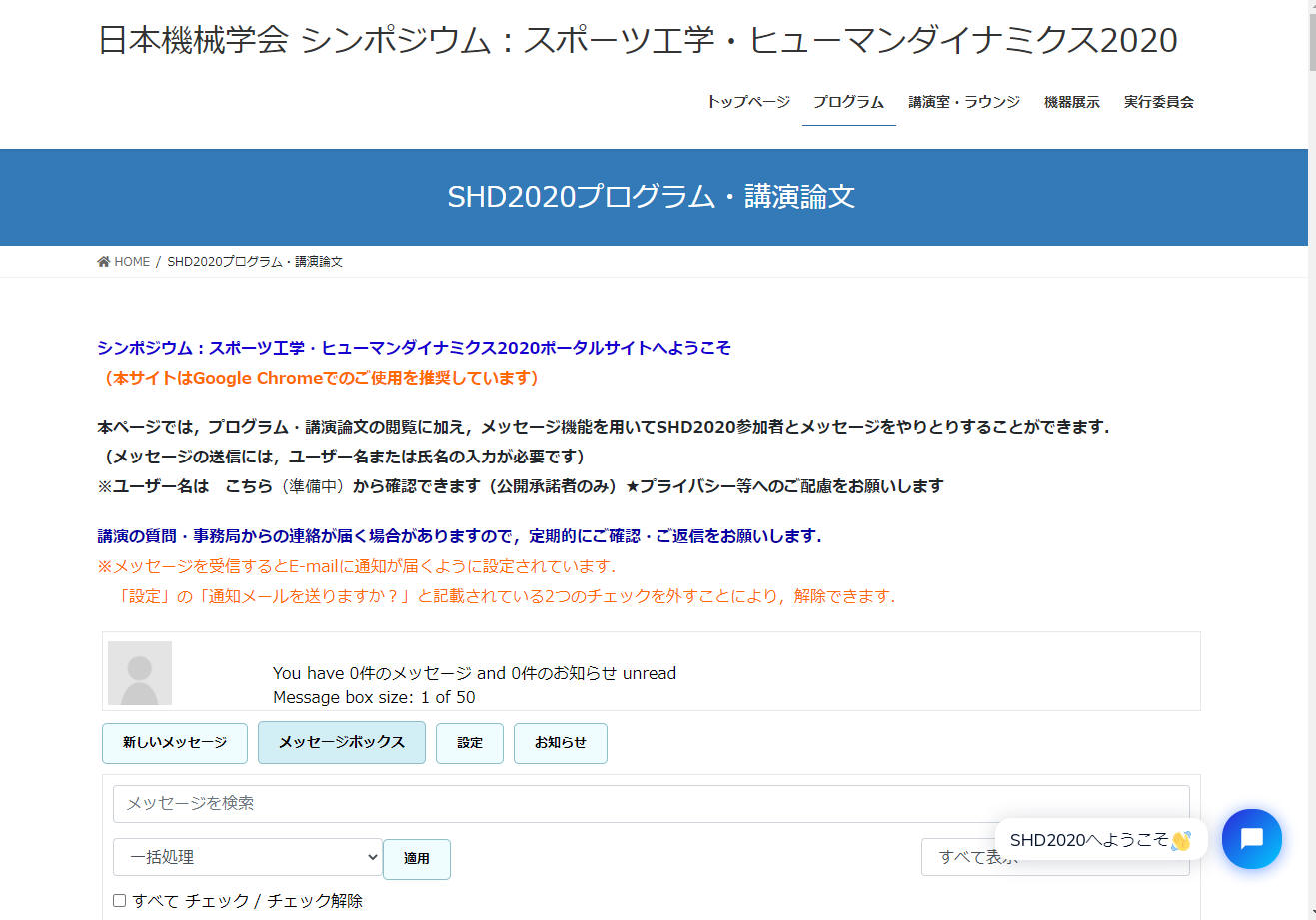Click the user avatar placeholder image
The width and height of the screenshot is (1316, 920).
coord(140,673)
